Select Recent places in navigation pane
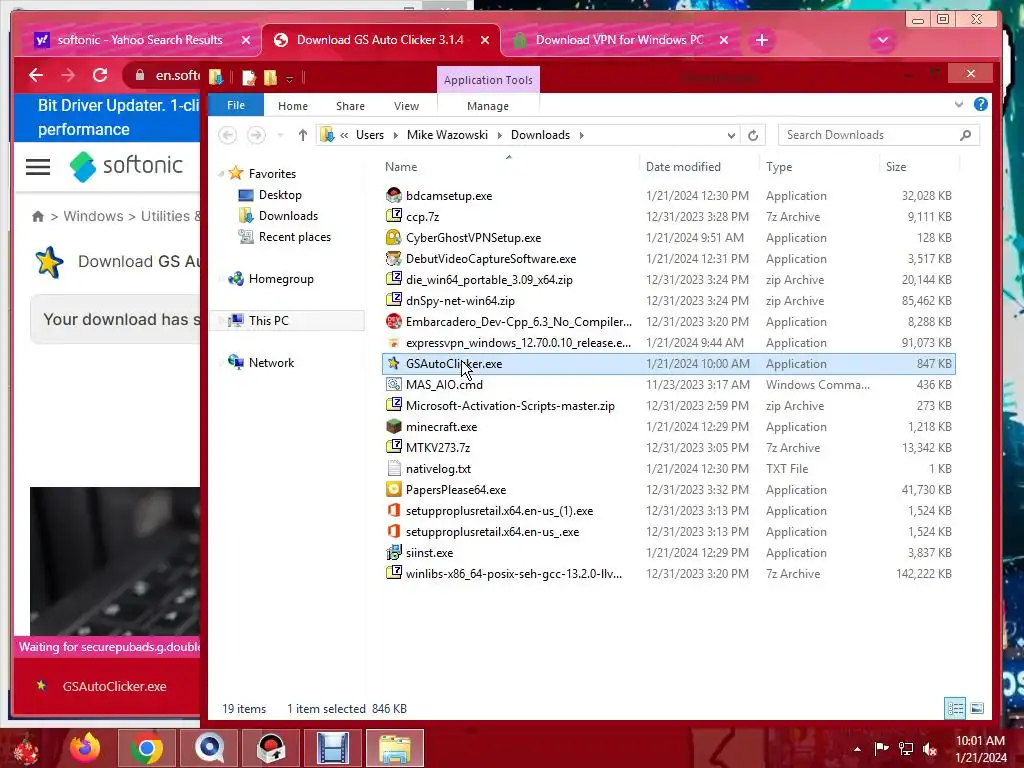This screenshot has width=1024, height=768. click(x=295, y=236)
